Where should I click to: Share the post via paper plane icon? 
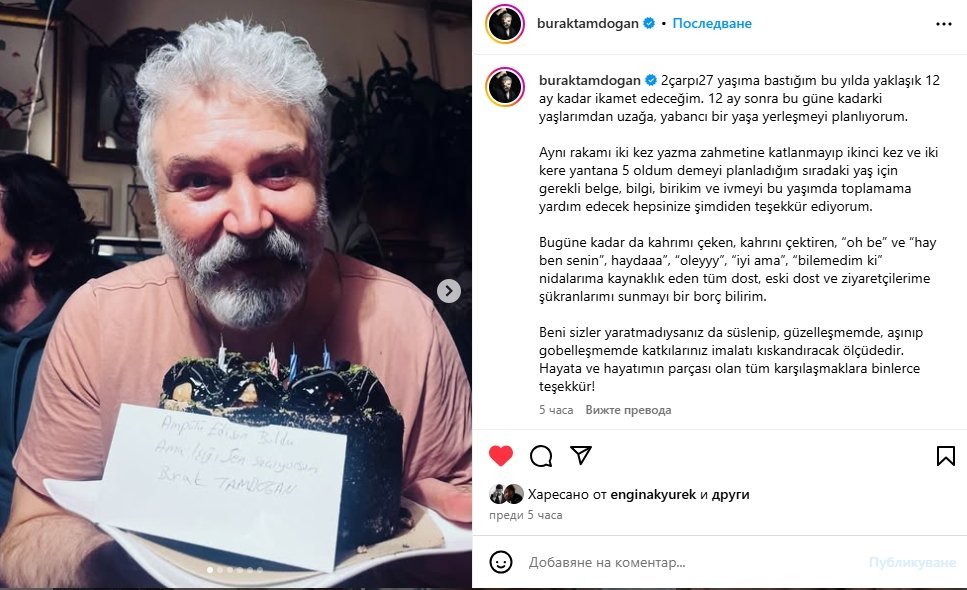(x=581, y=455)
